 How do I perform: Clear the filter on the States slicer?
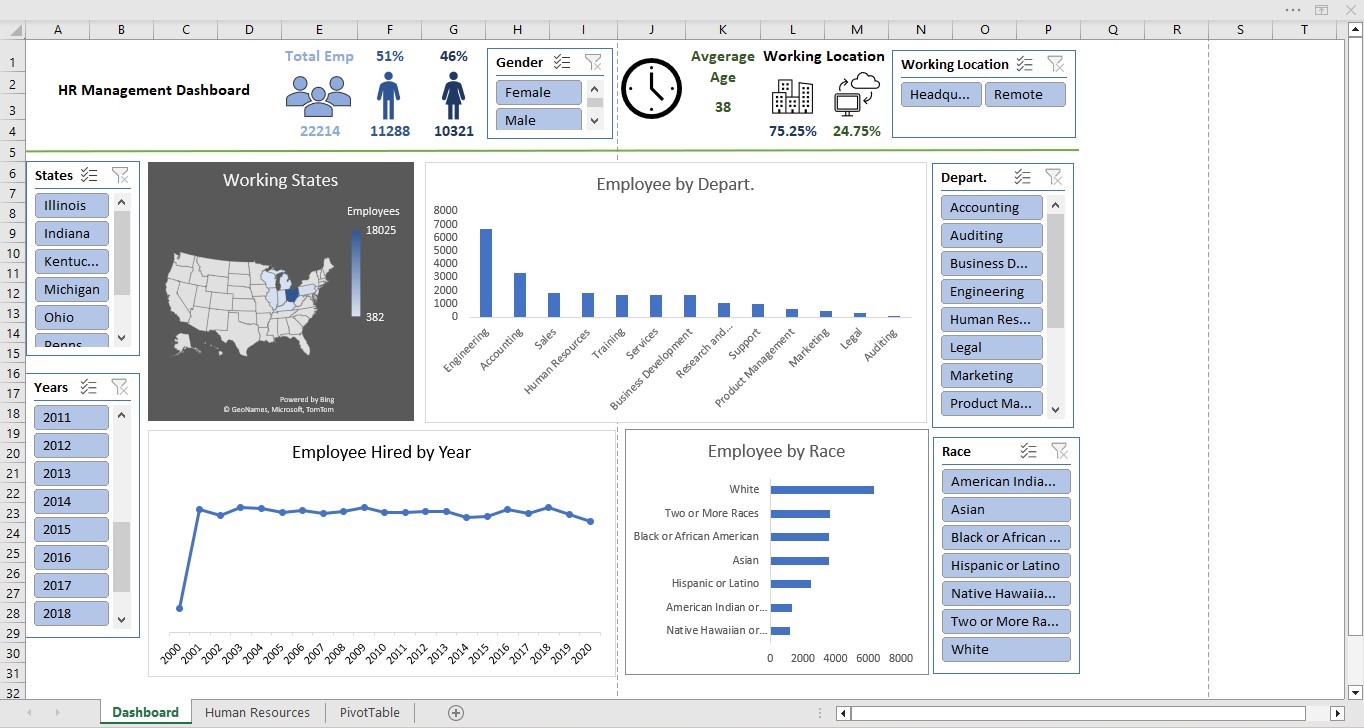click(x=120, y=175)
